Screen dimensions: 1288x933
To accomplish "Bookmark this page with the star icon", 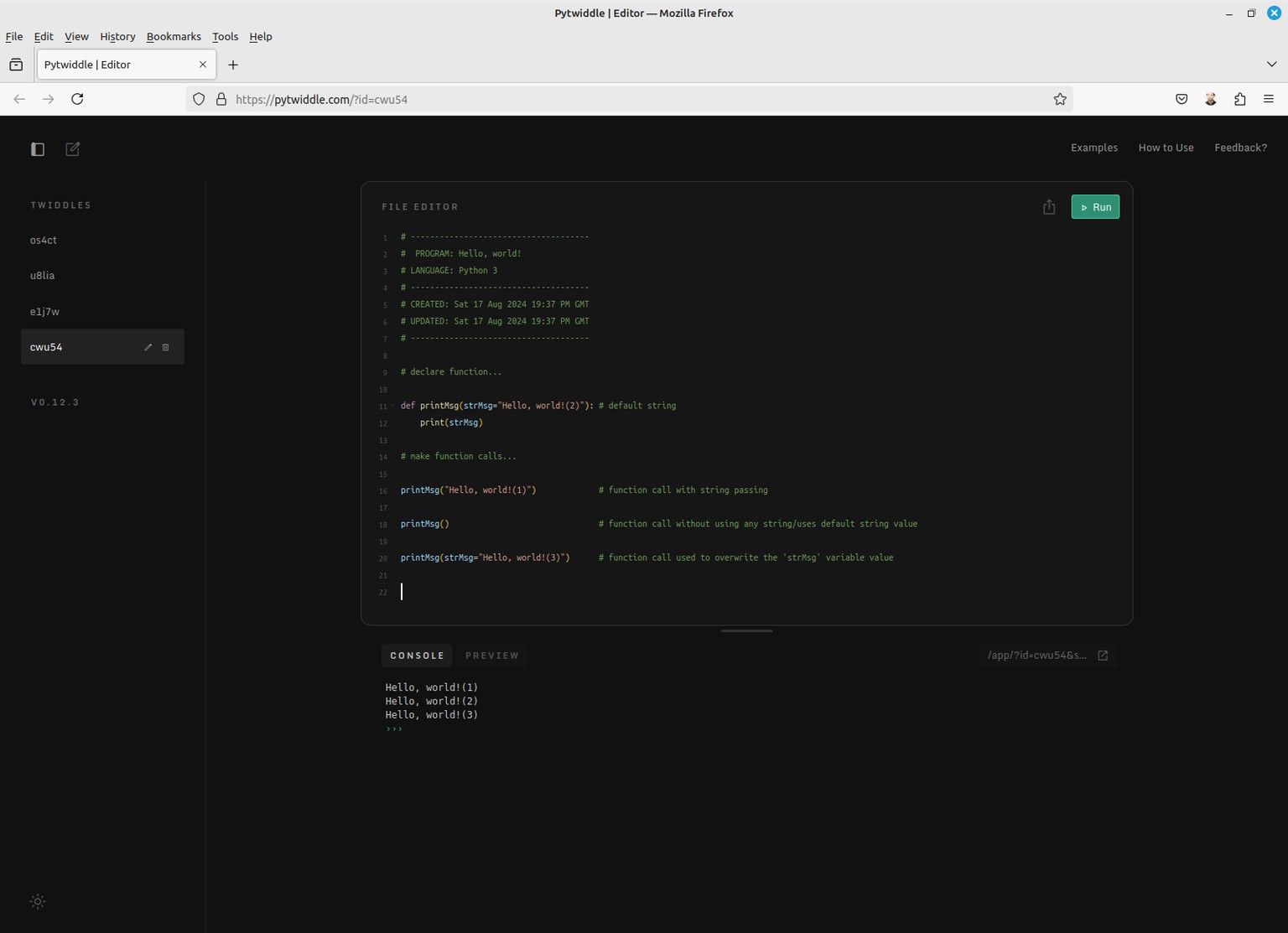I will (1060, 99).
